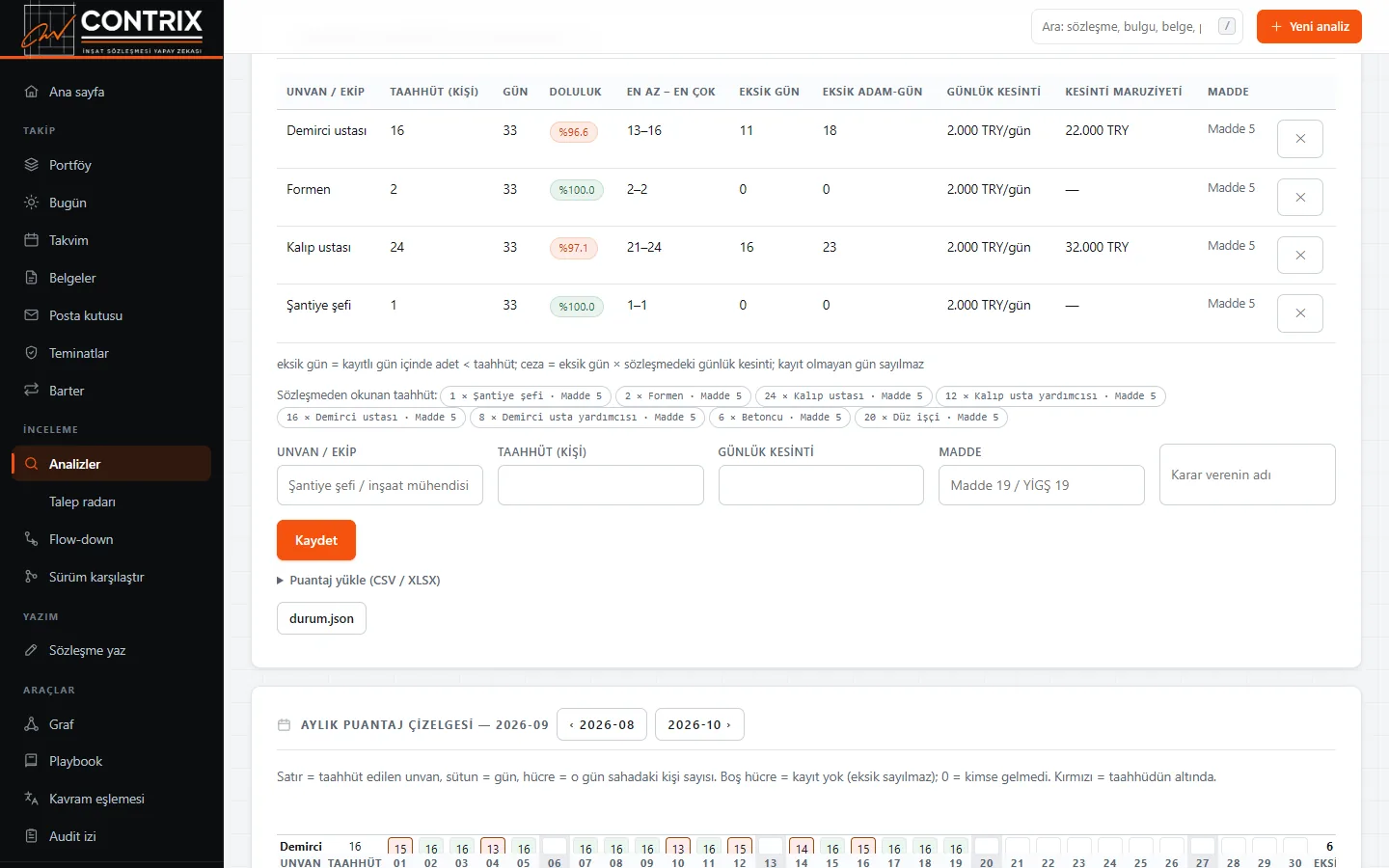Image resolution: width=1389 pixels, height=868 pixels.
Task: Click the Flow-down icon
Action: (31, 539)
